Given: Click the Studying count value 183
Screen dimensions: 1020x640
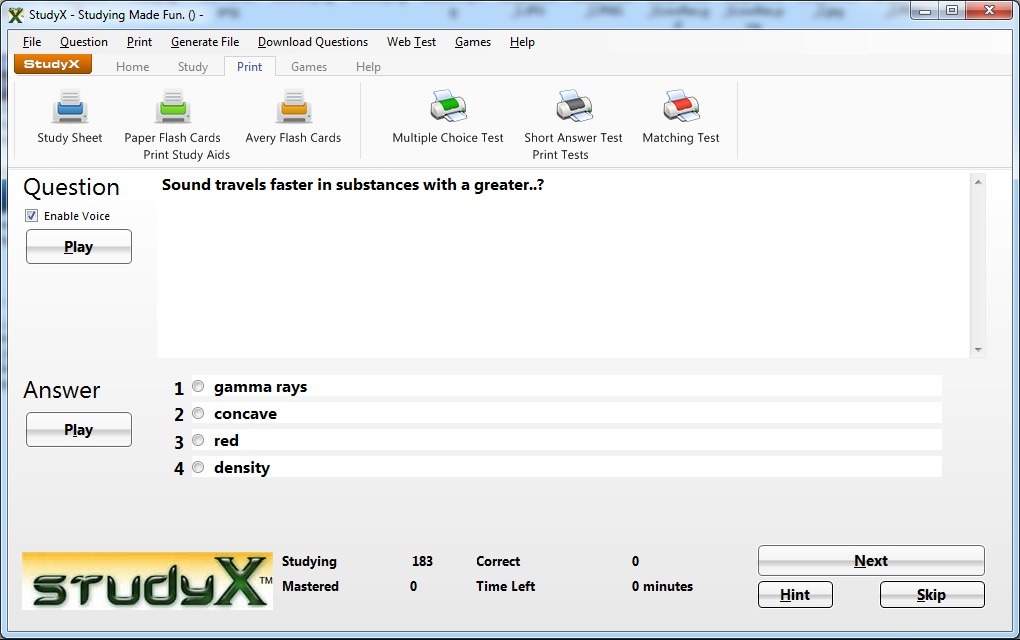Looking at the screenshot, I should 422,561.
